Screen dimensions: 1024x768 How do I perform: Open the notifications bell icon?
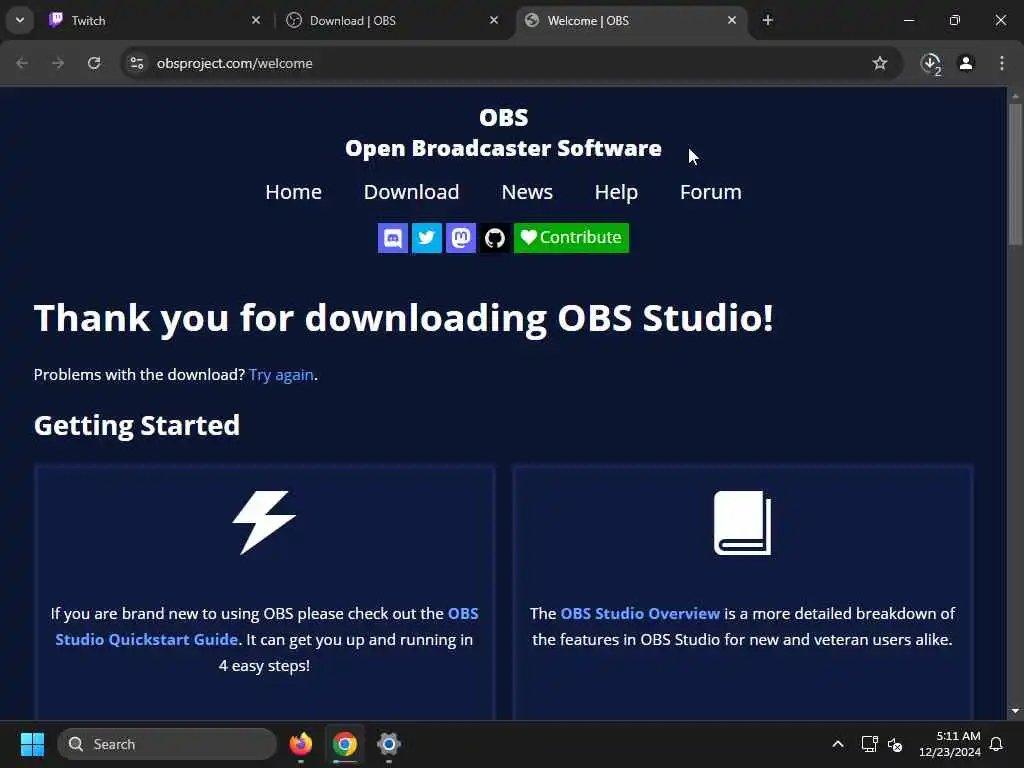pos(997,744)
